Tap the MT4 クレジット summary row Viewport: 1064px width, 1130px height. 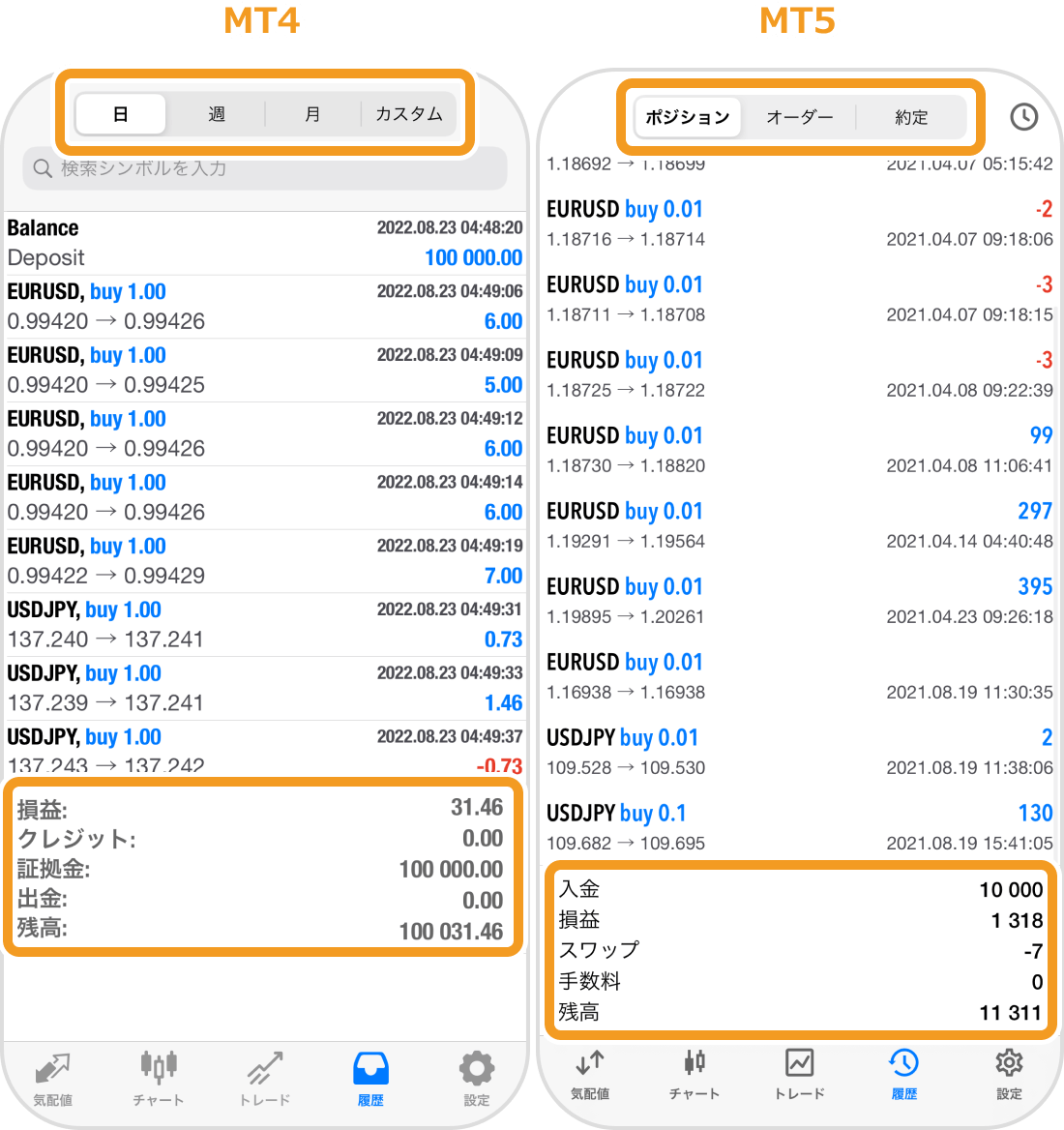point(260,838)
